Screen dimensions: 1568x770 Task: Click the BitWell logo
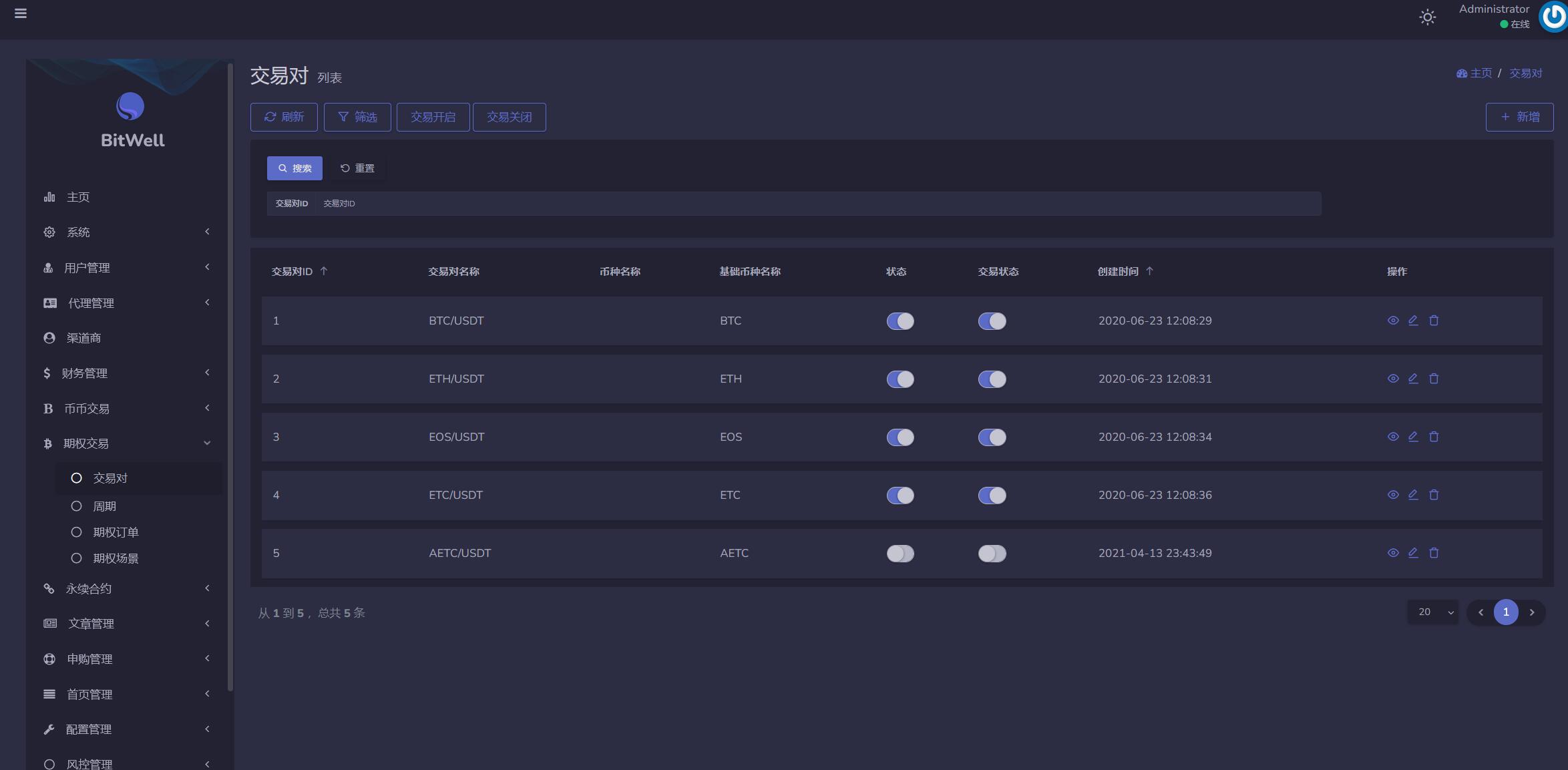(x=131, y=120)
